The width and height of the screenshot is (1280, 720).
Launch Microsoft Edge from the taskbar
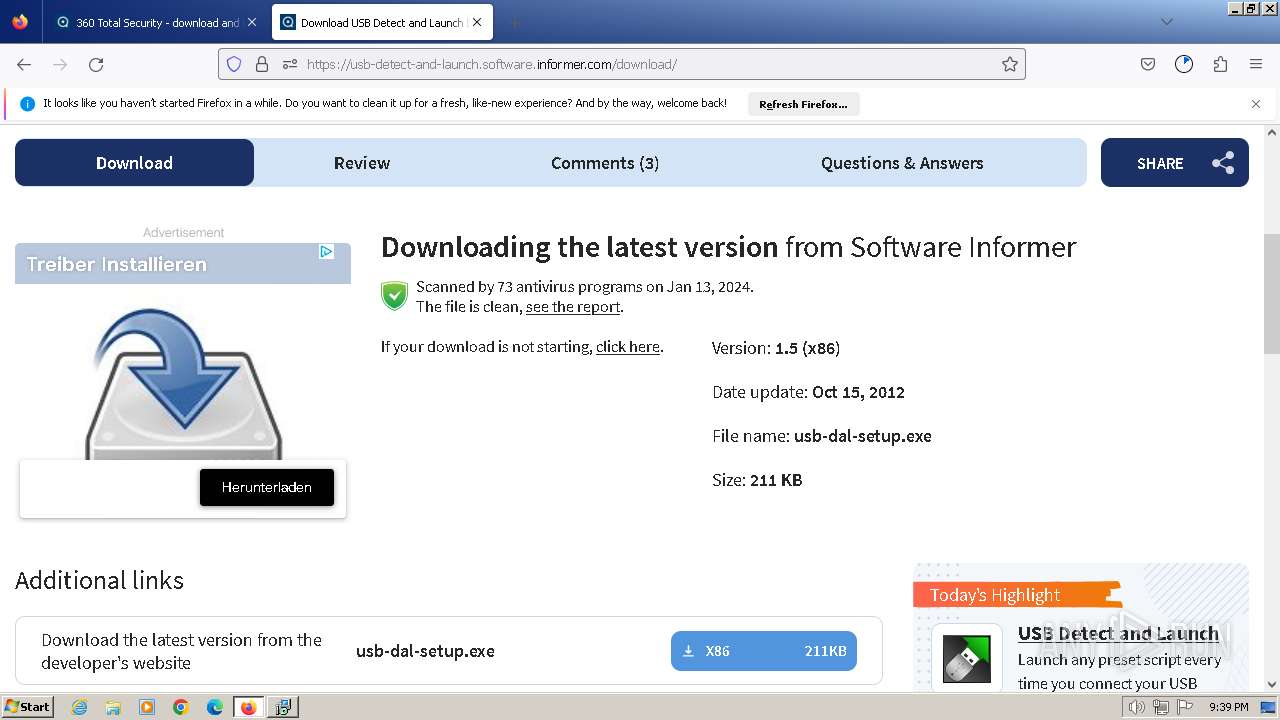(215, 707)
